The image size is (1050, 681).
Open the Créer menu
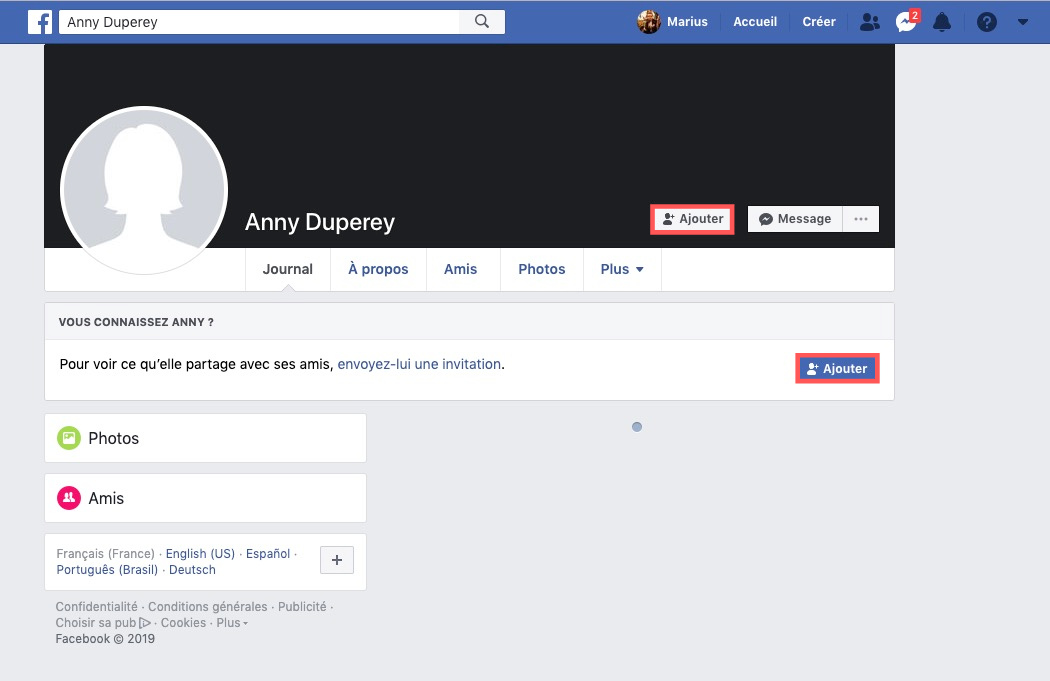(819, 22)
